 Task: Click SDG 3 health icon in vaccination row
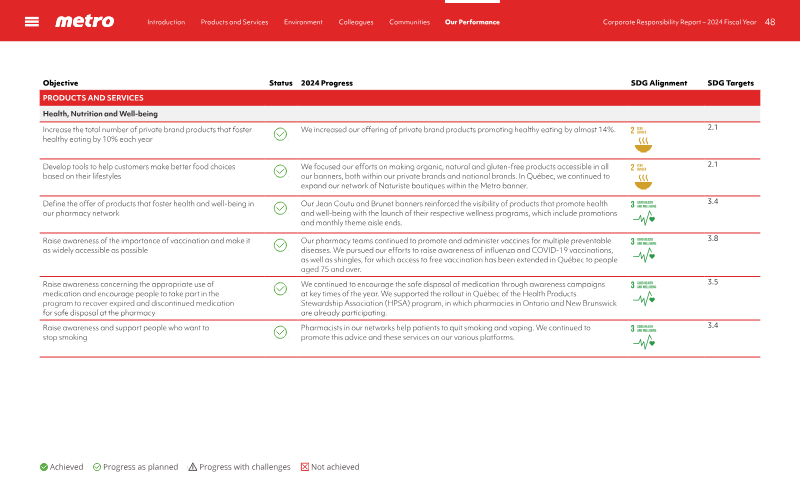643,250
